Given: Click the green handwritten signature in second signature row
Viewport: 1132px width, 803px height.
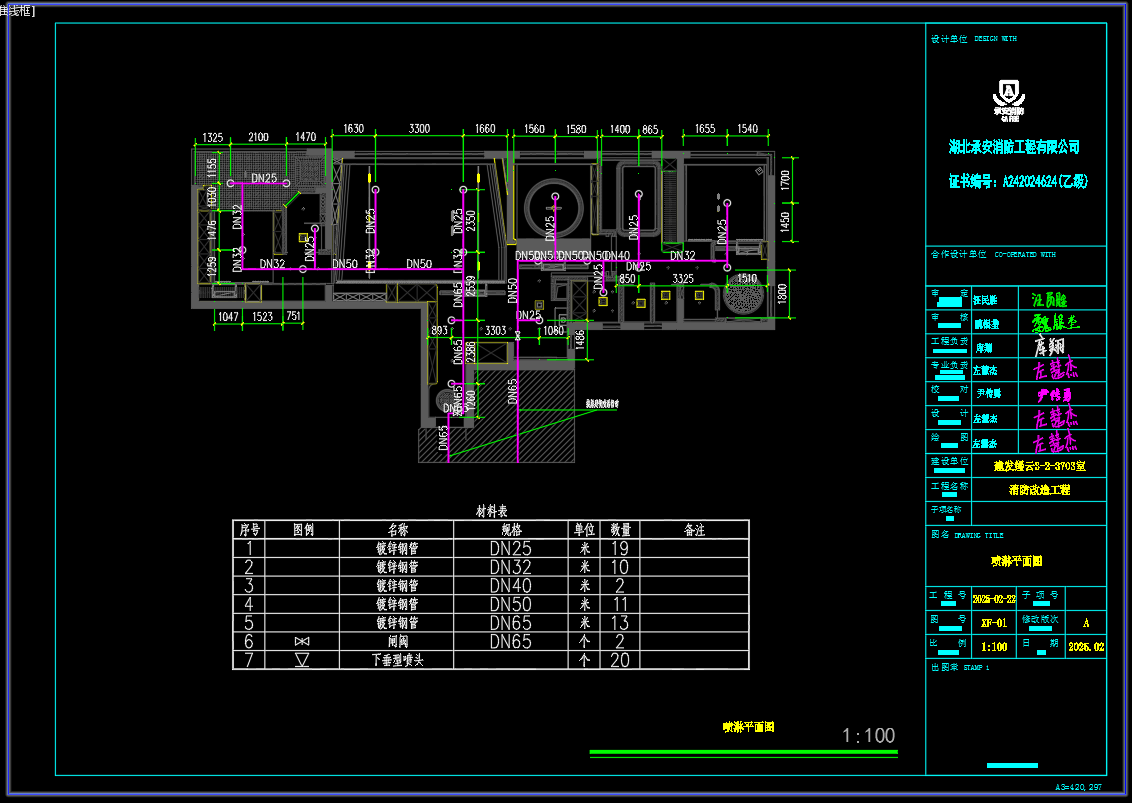Looking at the screenshot, I should 1055,322.
